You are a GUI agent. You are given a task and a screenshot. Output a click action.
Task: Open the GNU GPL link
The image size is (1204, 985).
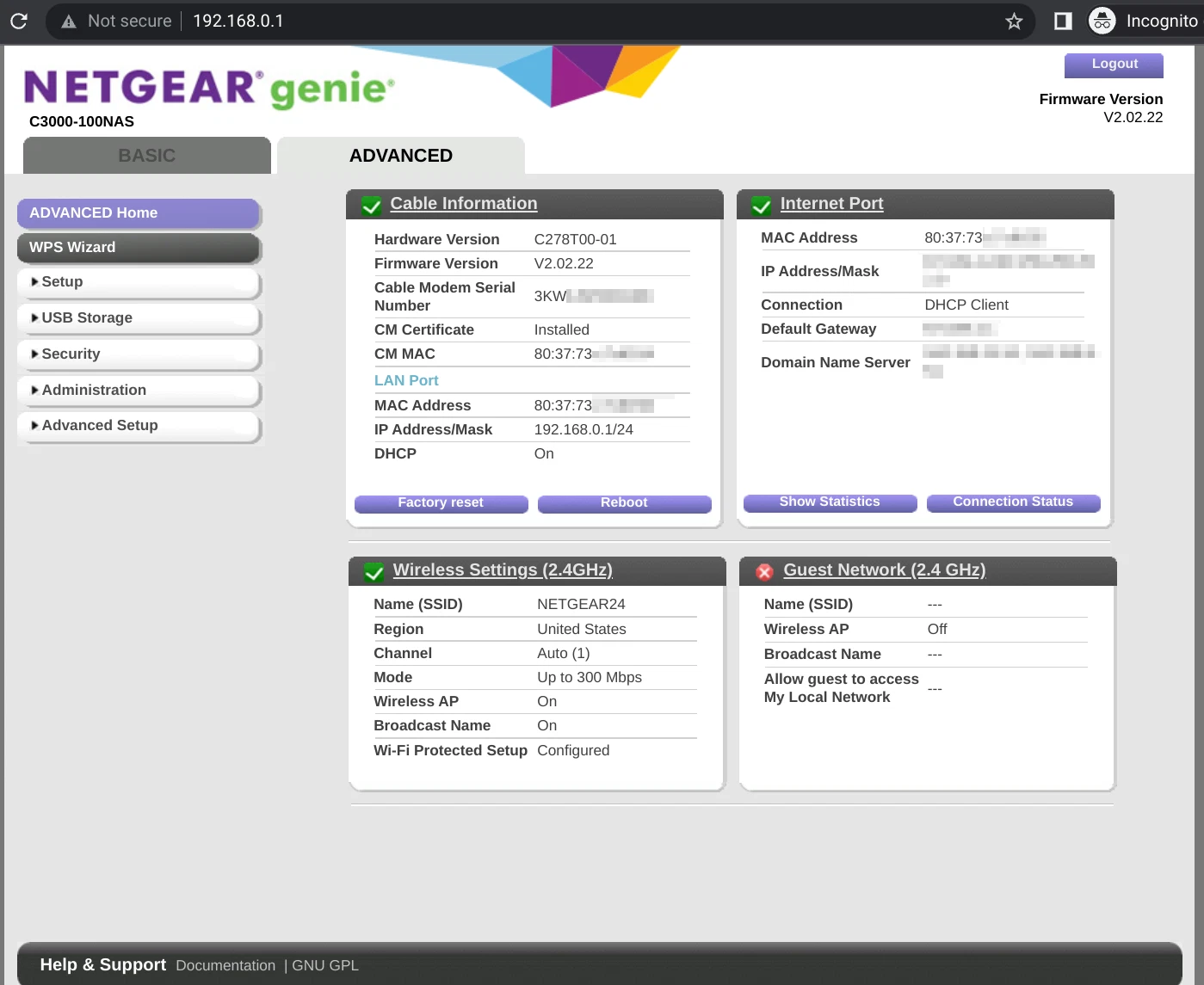325,966
